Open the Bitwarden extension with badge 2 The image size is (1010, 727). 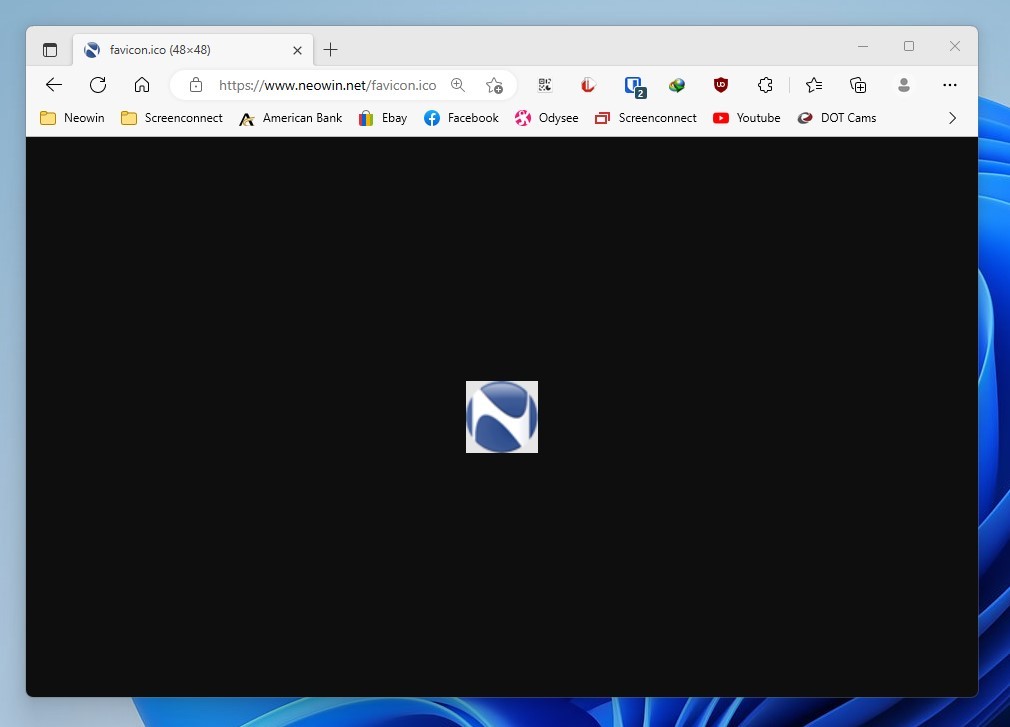(634, 86)
